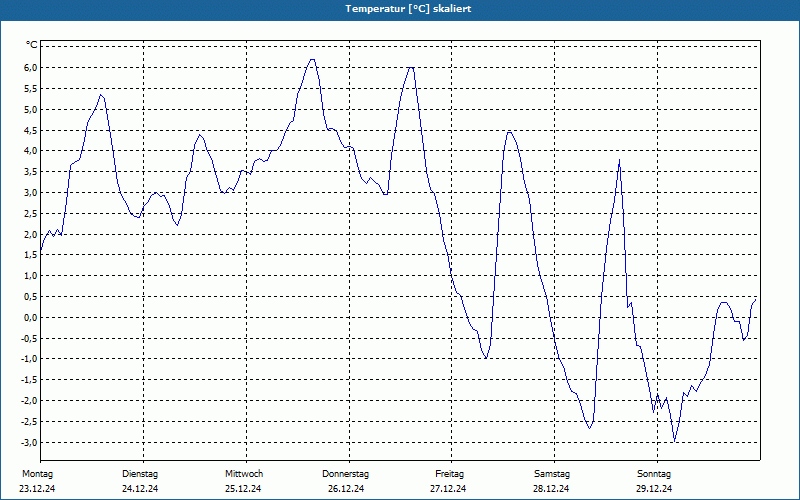Click the '0,5' y-axis value
800x500 pixels.
[x=31, y=297]
